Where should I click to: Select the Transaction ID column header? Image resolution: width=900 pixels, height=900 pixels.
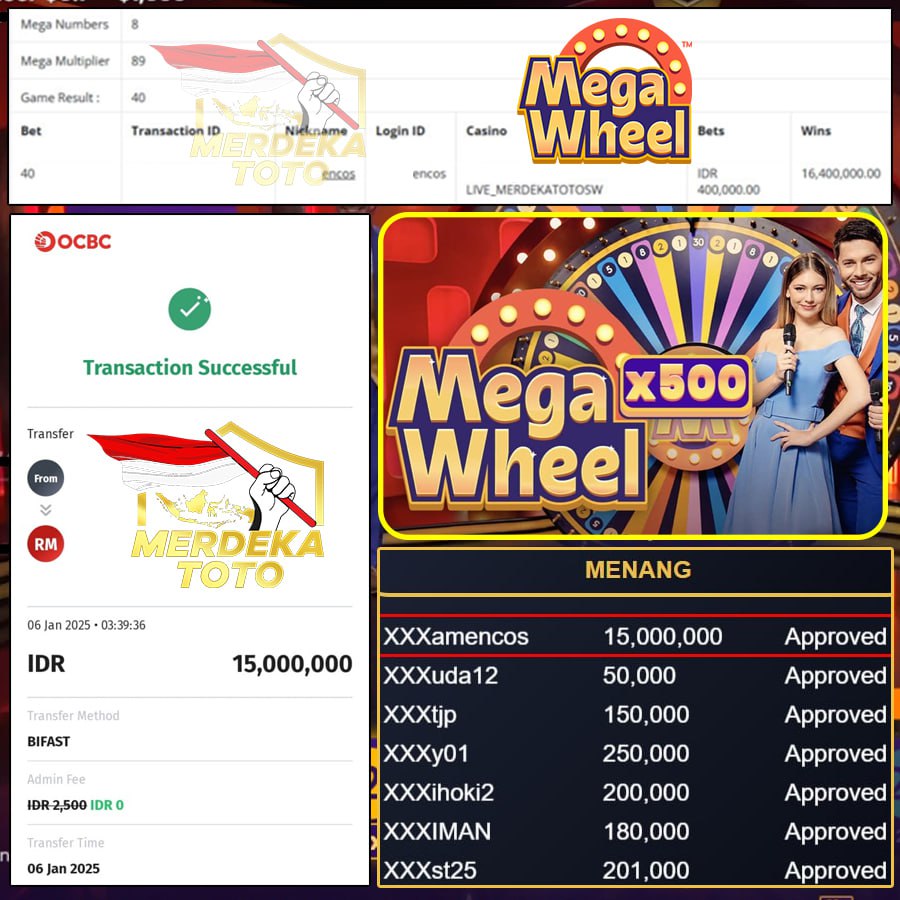pyautogui.click(x=176, y=131)
